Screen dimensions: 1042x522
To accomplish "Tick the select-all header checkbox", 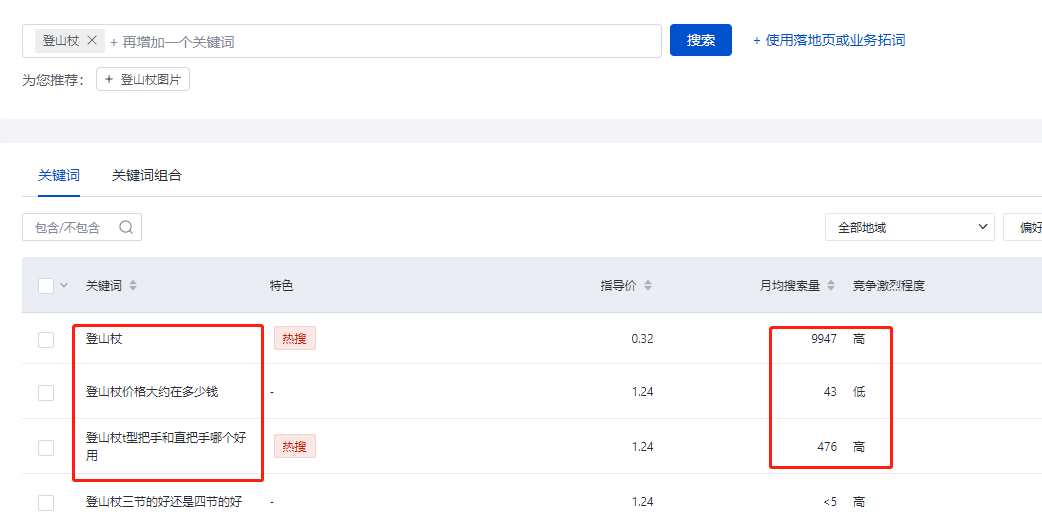I will pos(46,286).
